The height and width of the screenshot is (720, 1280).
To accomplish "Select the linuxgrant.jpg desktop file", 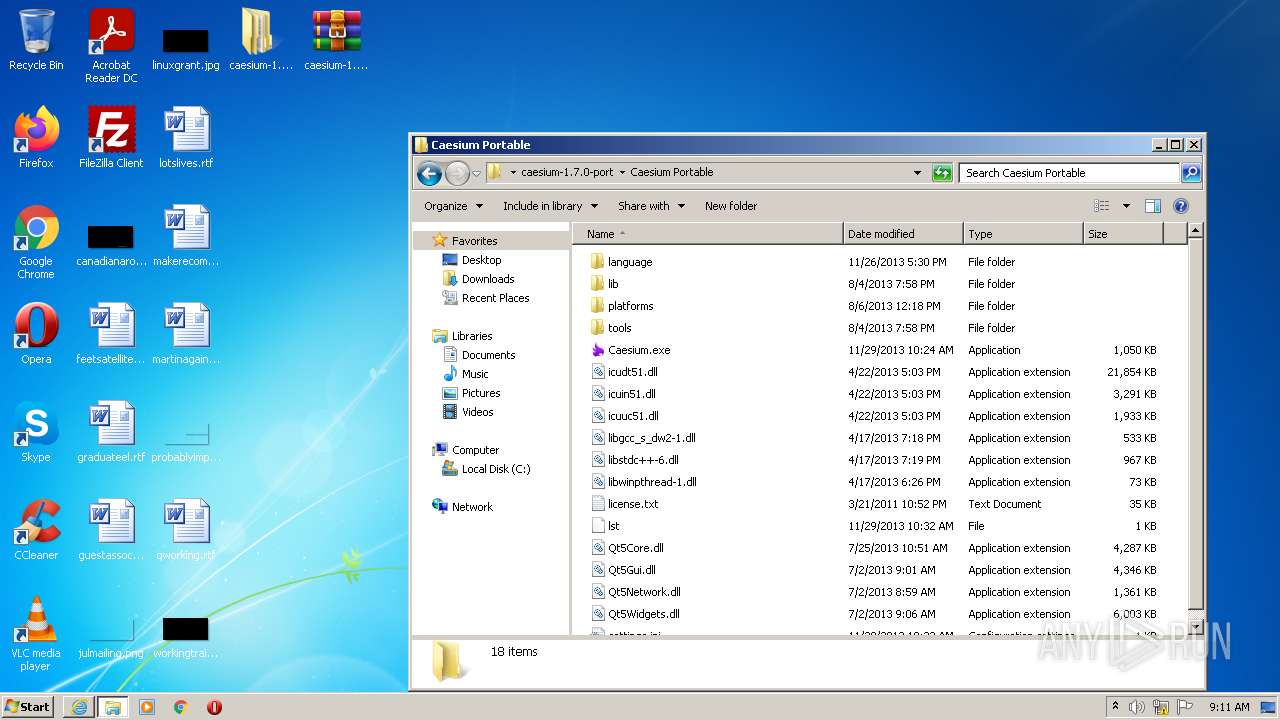I will (x=186, y=46).
